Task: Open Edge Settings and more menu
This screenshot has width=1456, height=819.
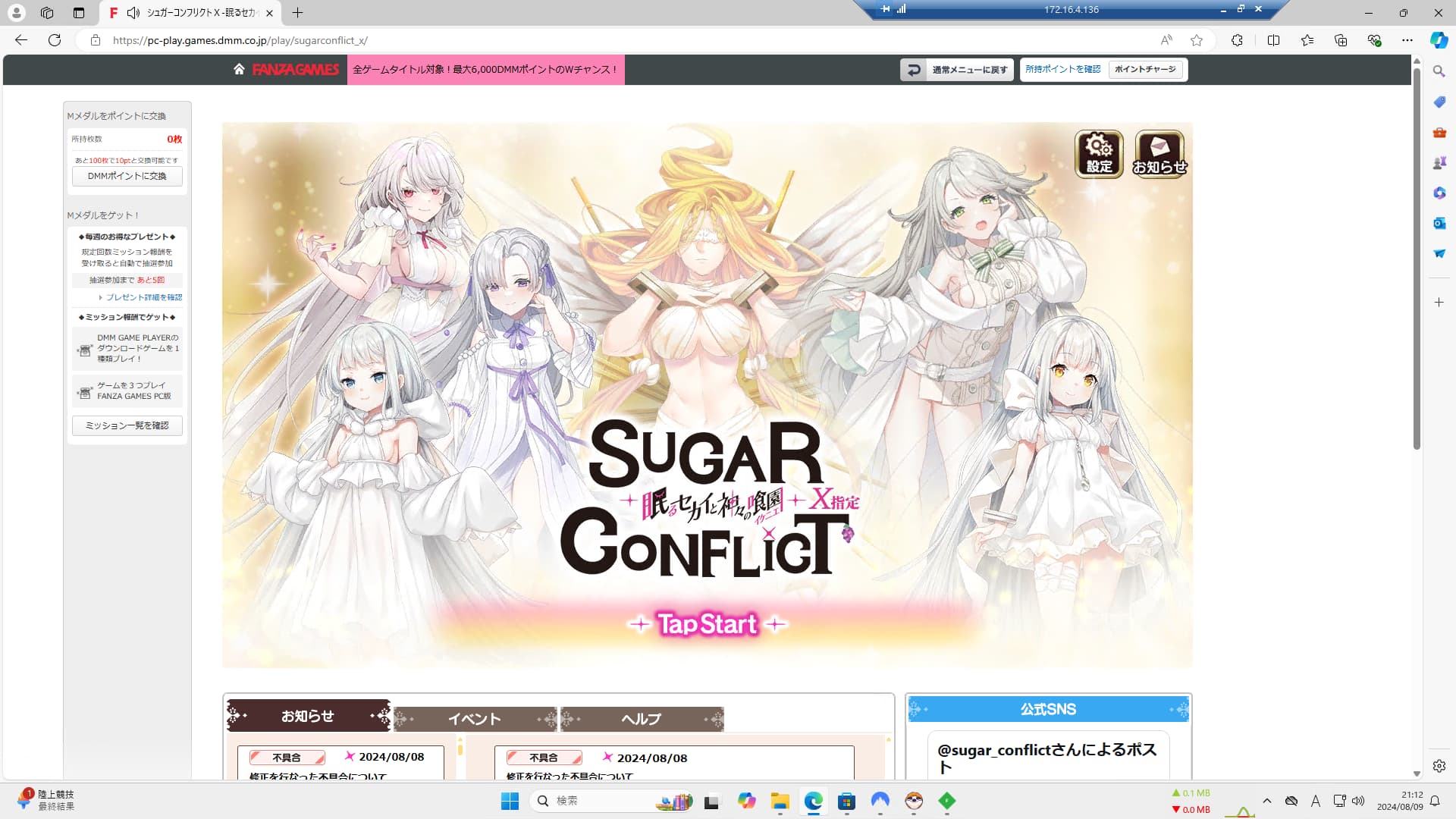Action: 1407,40
